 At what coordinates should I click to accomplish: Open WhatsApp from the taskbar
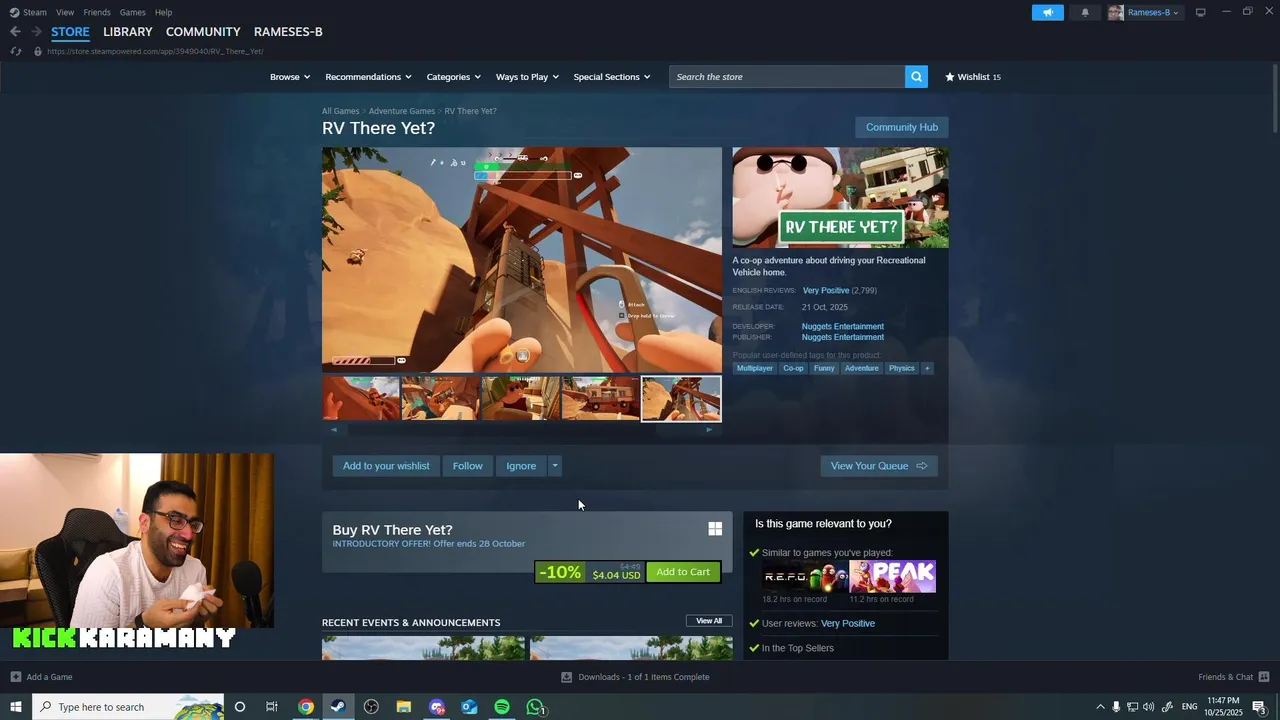coord(535,707)
